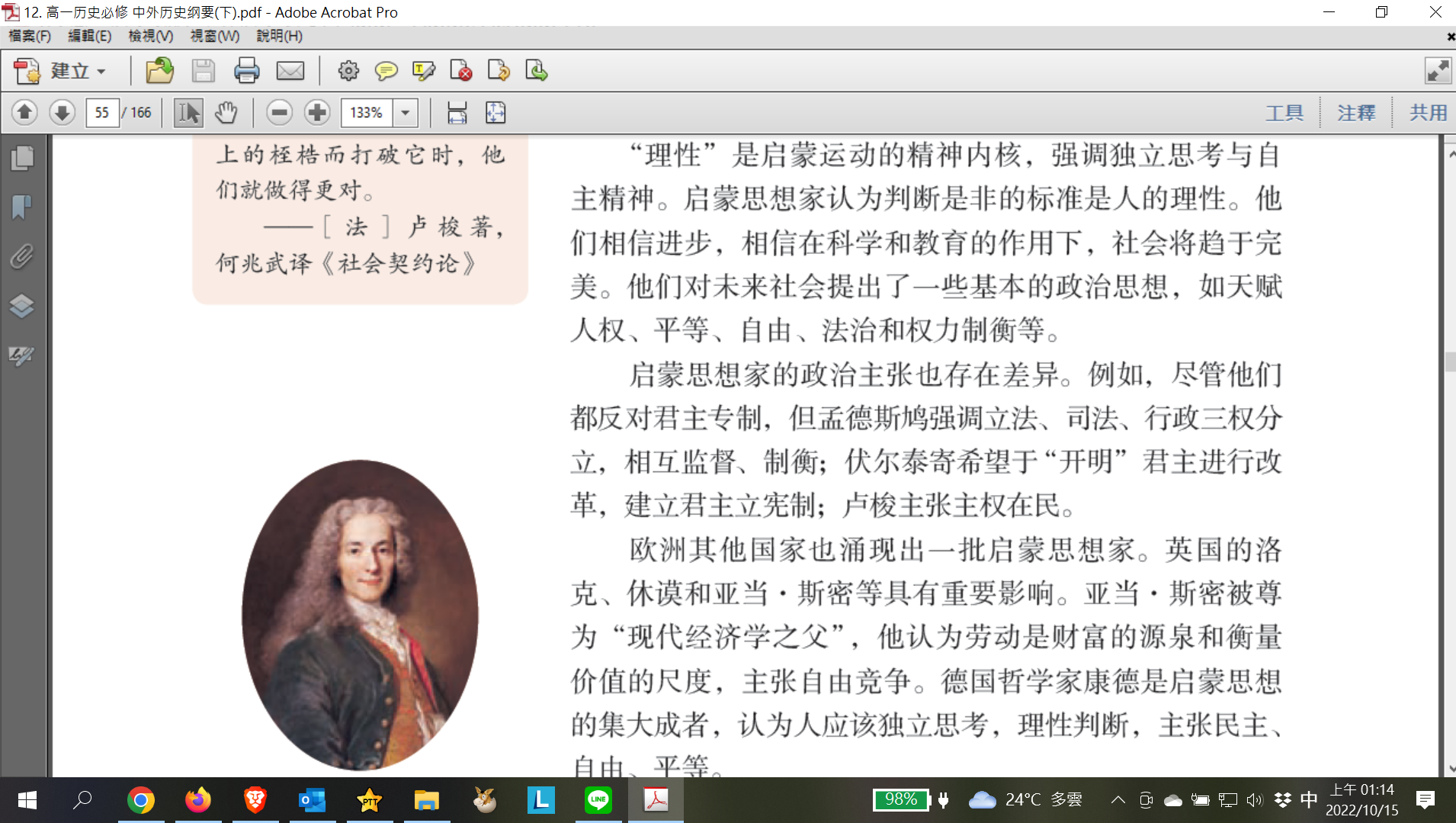
Task: Open File Explorer from taskbar
Action: click(427, 800)
